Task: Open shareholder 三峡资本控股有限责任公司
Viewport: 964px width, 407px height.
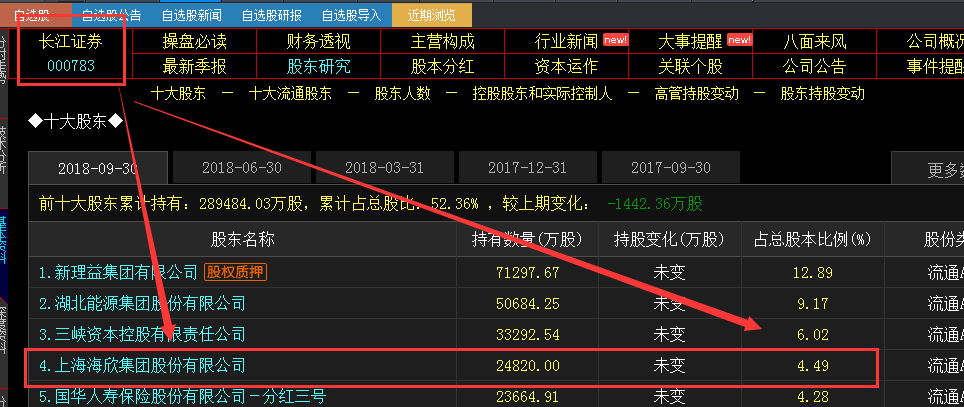Action: pyautogui.click(x=142, y=334)
